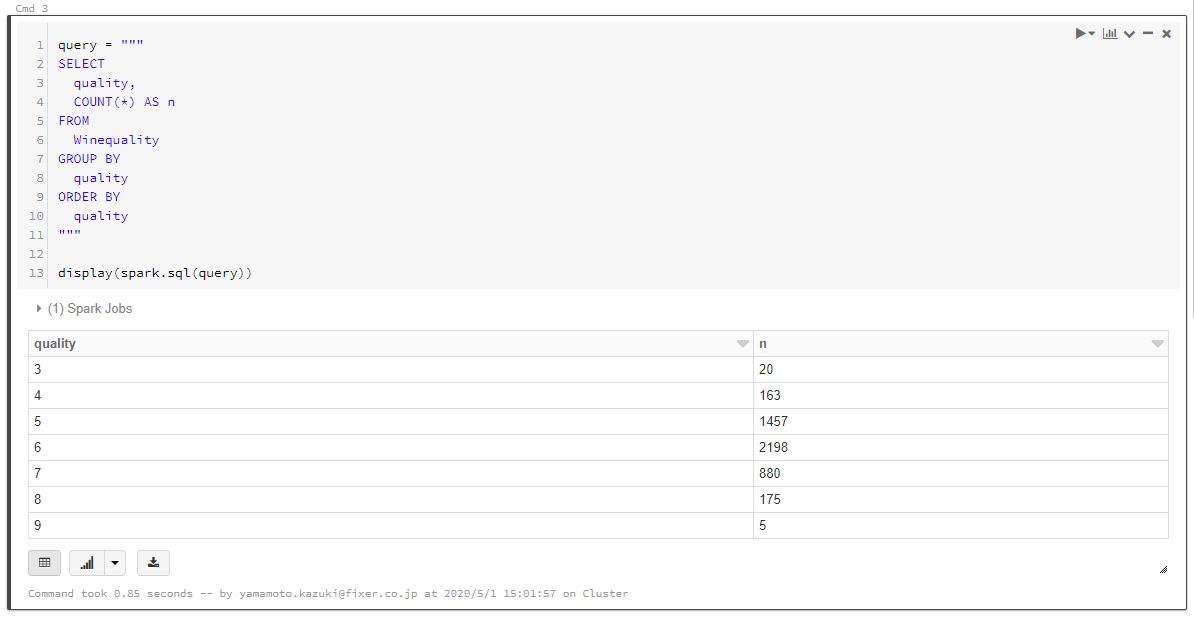The image size is (1194, 617).
Task: Click the Winequality table name in code
Action: (116, 140)
